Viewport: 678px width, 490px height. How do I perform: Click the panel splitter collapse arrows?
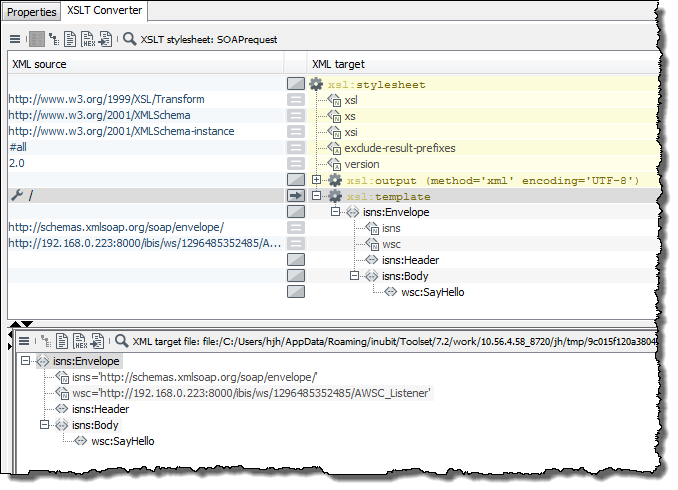point(26,324)
